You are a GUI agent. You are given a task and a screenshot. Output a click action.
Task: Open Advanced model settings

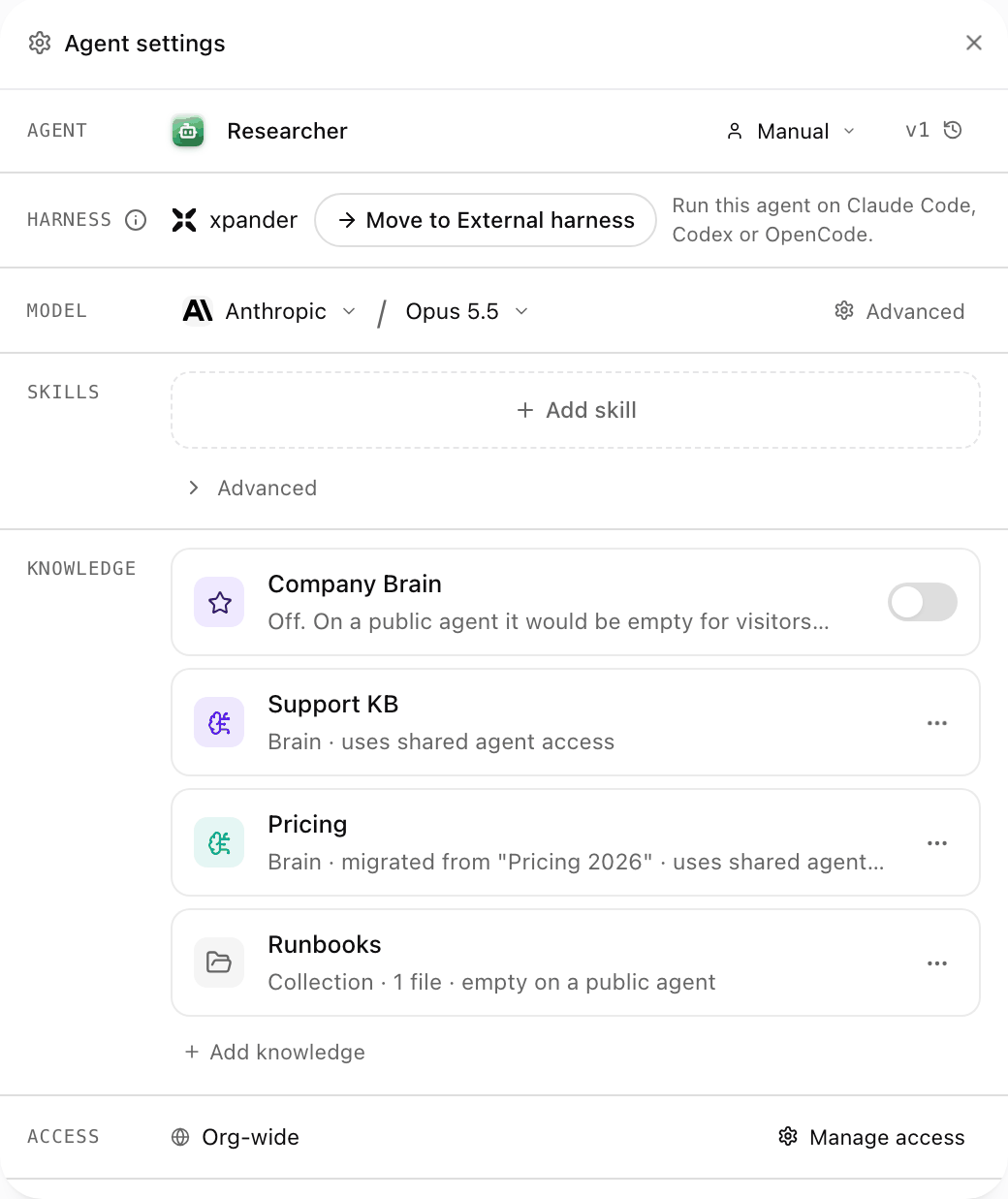coord(899,311)
